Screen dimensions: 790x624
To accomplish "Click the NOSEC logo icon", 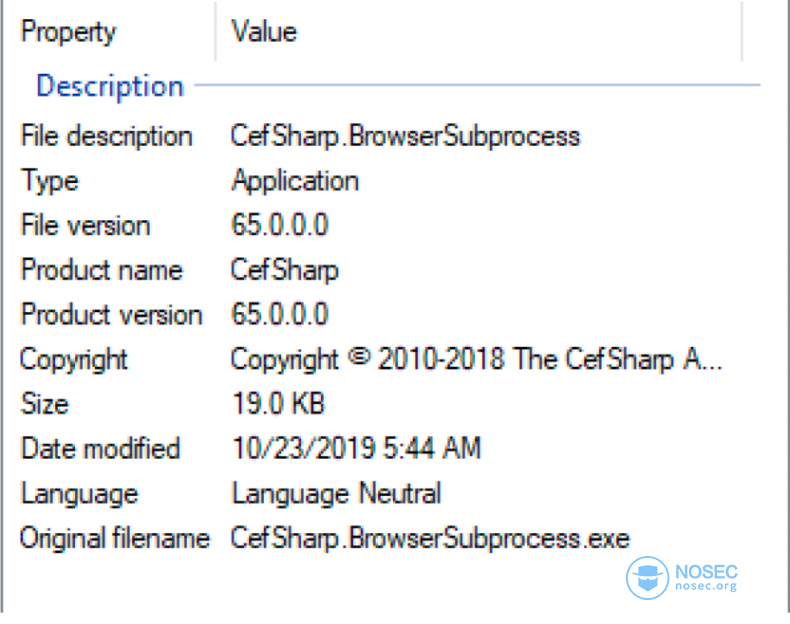I will (x=647, y=578).
